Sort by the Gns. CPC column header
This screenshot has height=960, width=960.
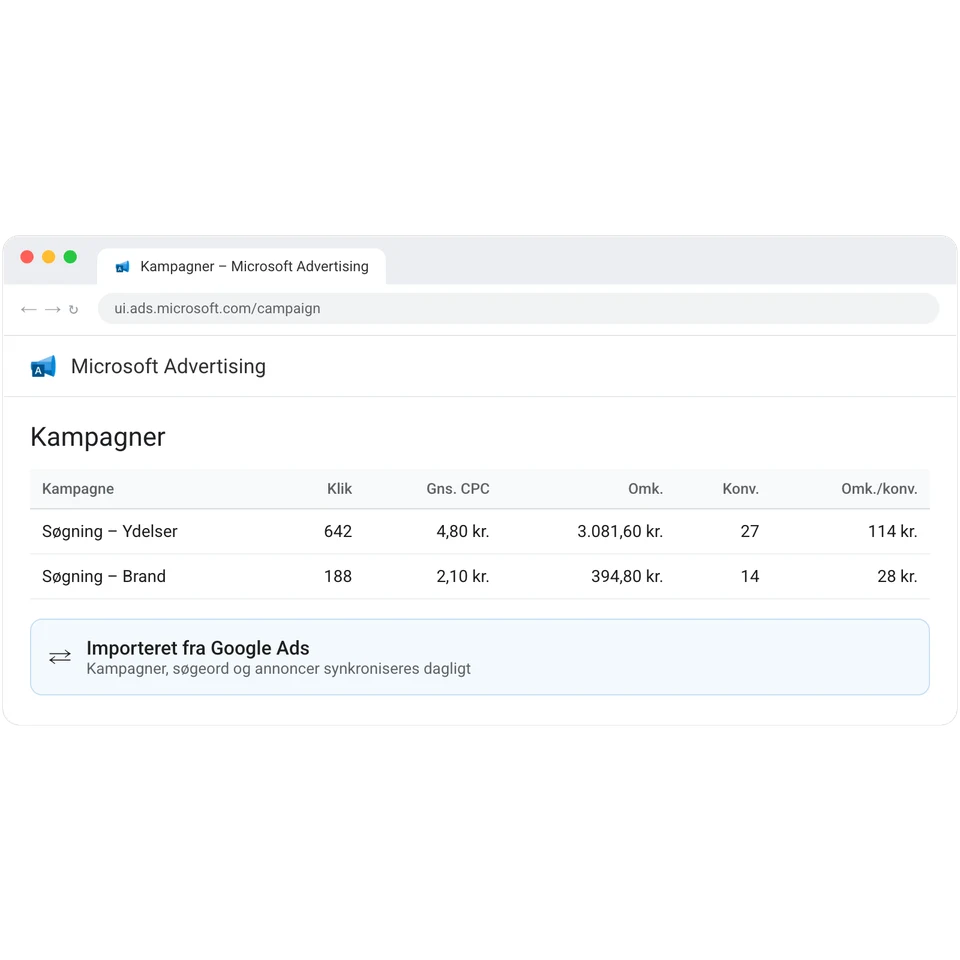[x=458, y=489]
